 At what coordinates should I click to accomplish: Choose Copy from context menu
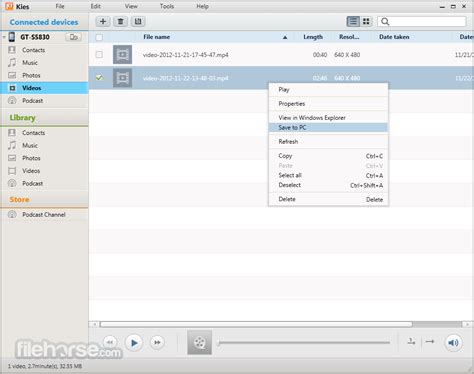click(328, 156)
